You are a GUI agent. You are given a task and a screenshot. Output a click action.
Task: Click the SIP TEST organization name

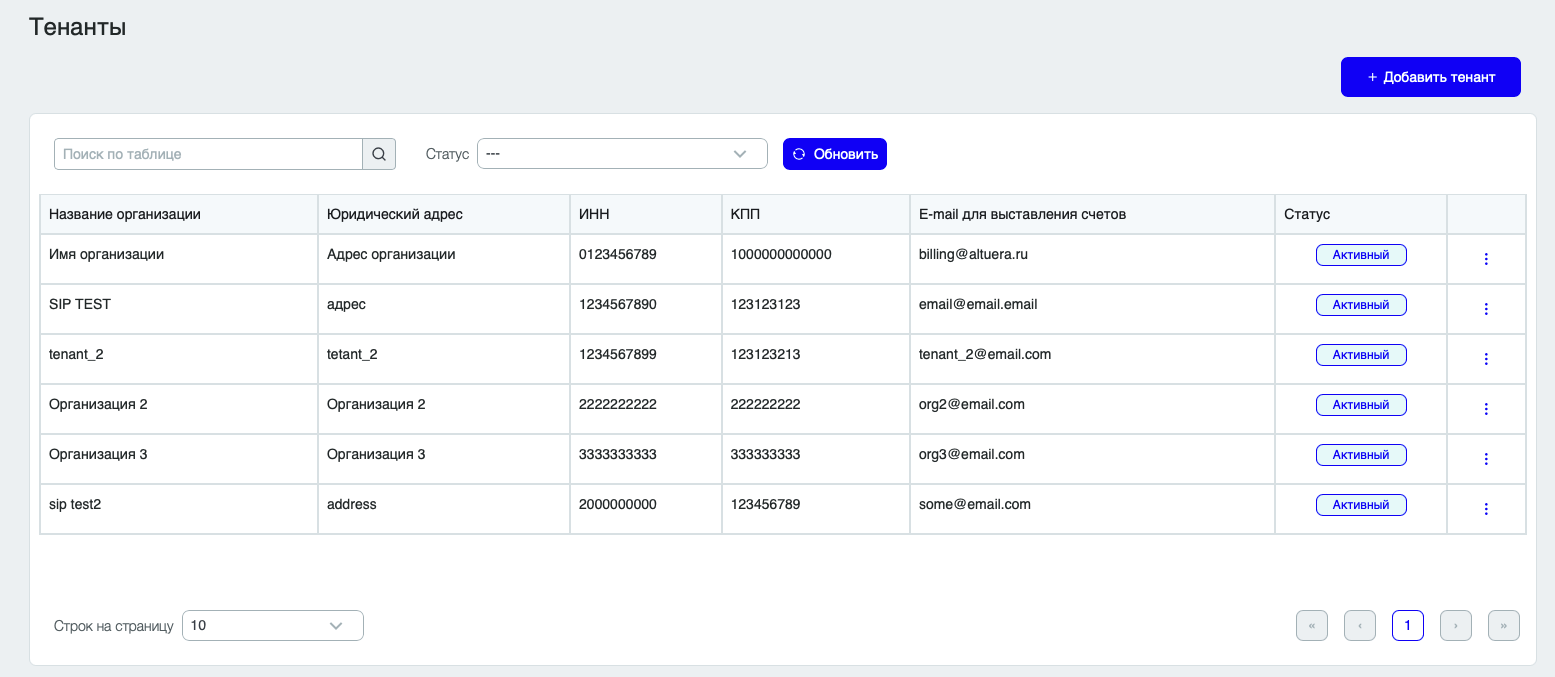click(80, 304)
